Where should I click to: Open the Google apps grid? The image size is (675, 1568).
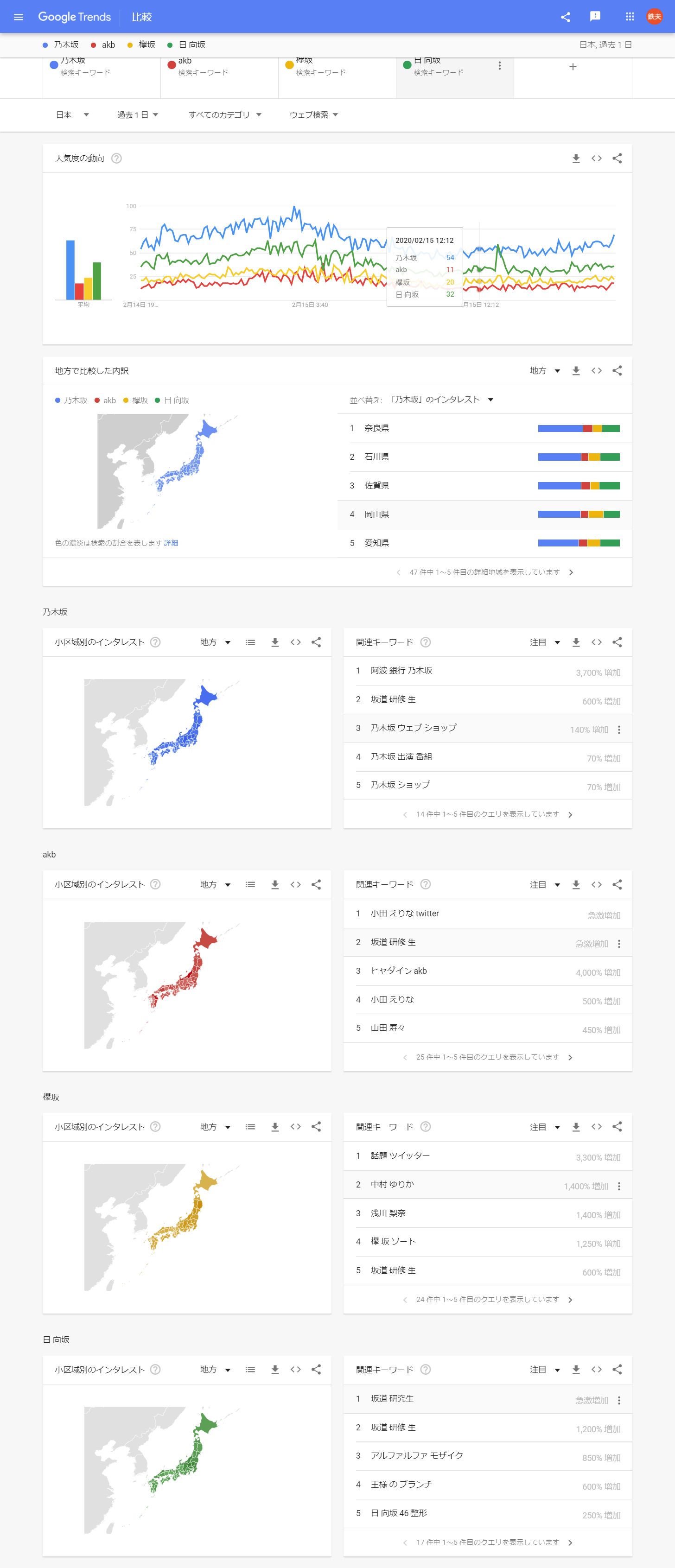[630, 17]
